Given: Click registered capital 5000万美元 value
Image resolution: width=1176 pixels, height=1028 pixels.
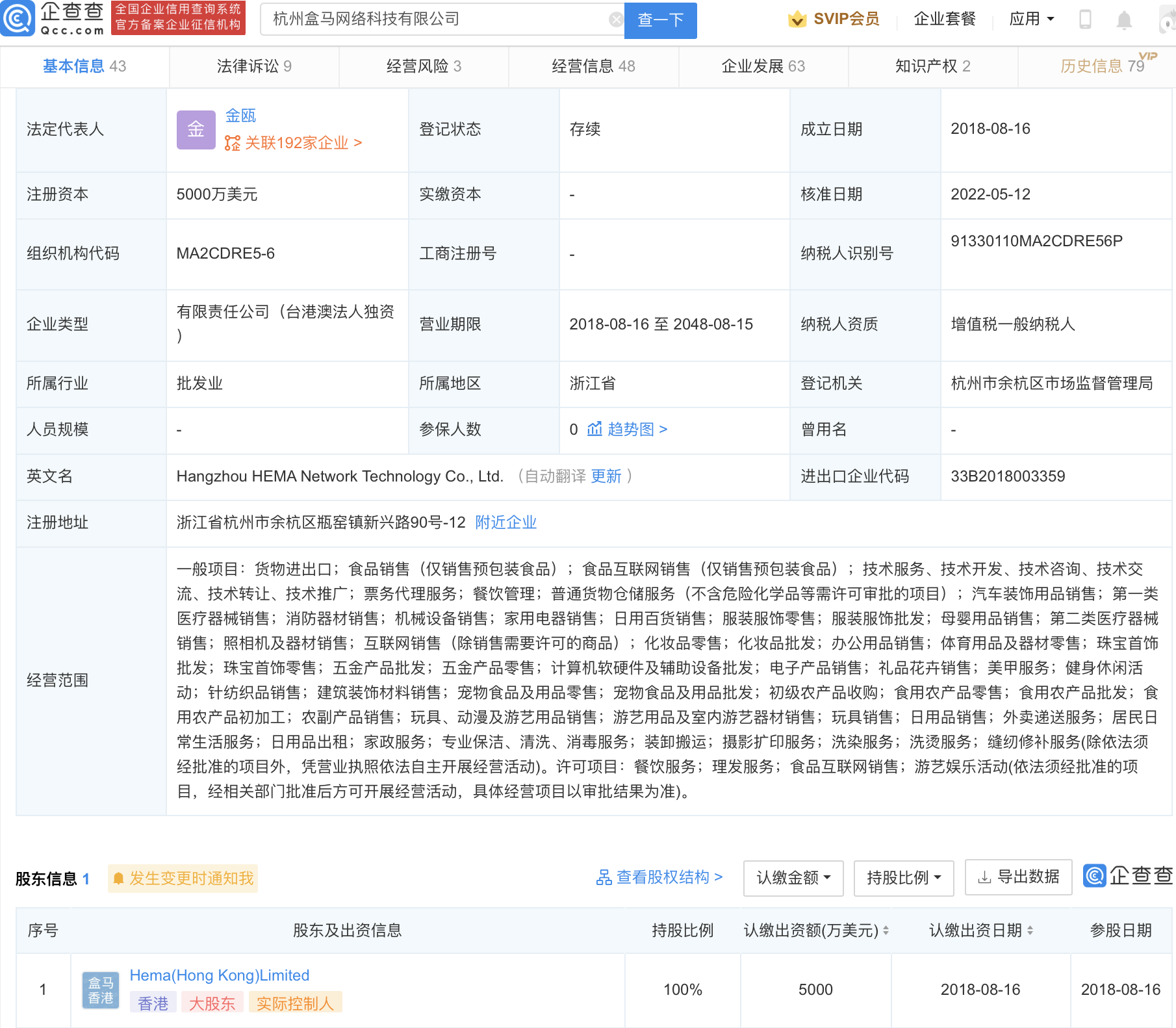Looking at the screenshot, I should 217,194.
